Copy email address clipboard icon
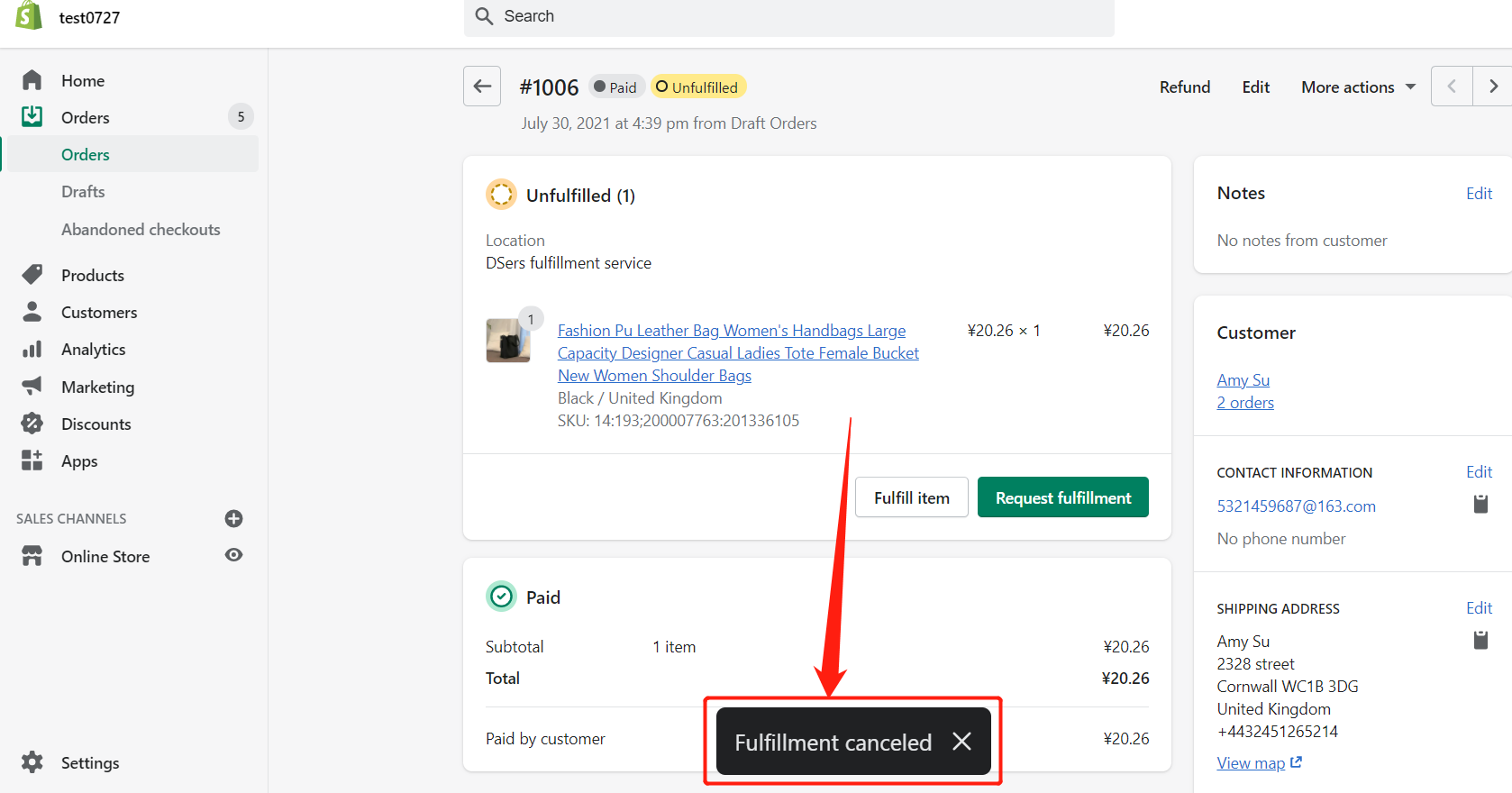Viewport: 1512px width, 793px height. coord(1480,504)
